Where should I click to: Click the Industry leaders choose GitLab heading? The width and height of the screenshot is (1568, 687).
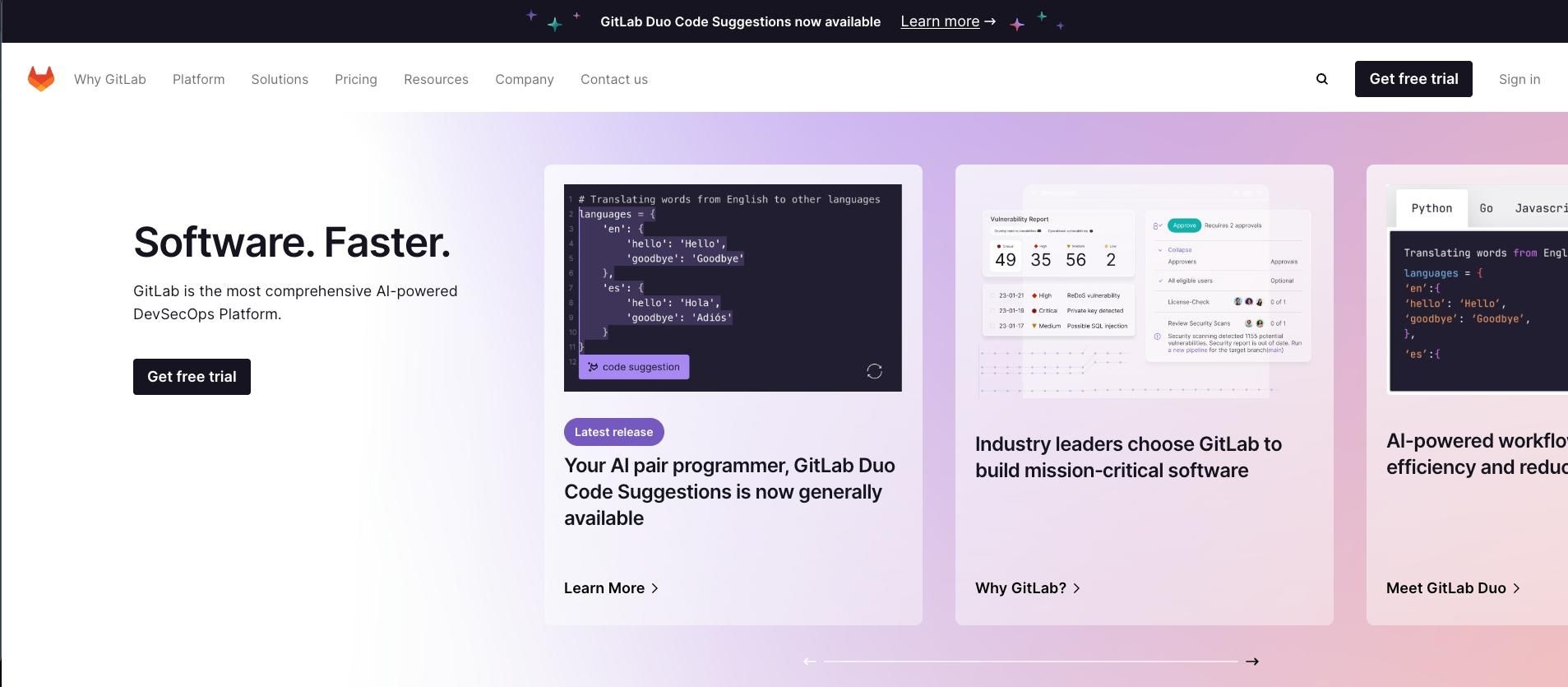pos(1128,457)
